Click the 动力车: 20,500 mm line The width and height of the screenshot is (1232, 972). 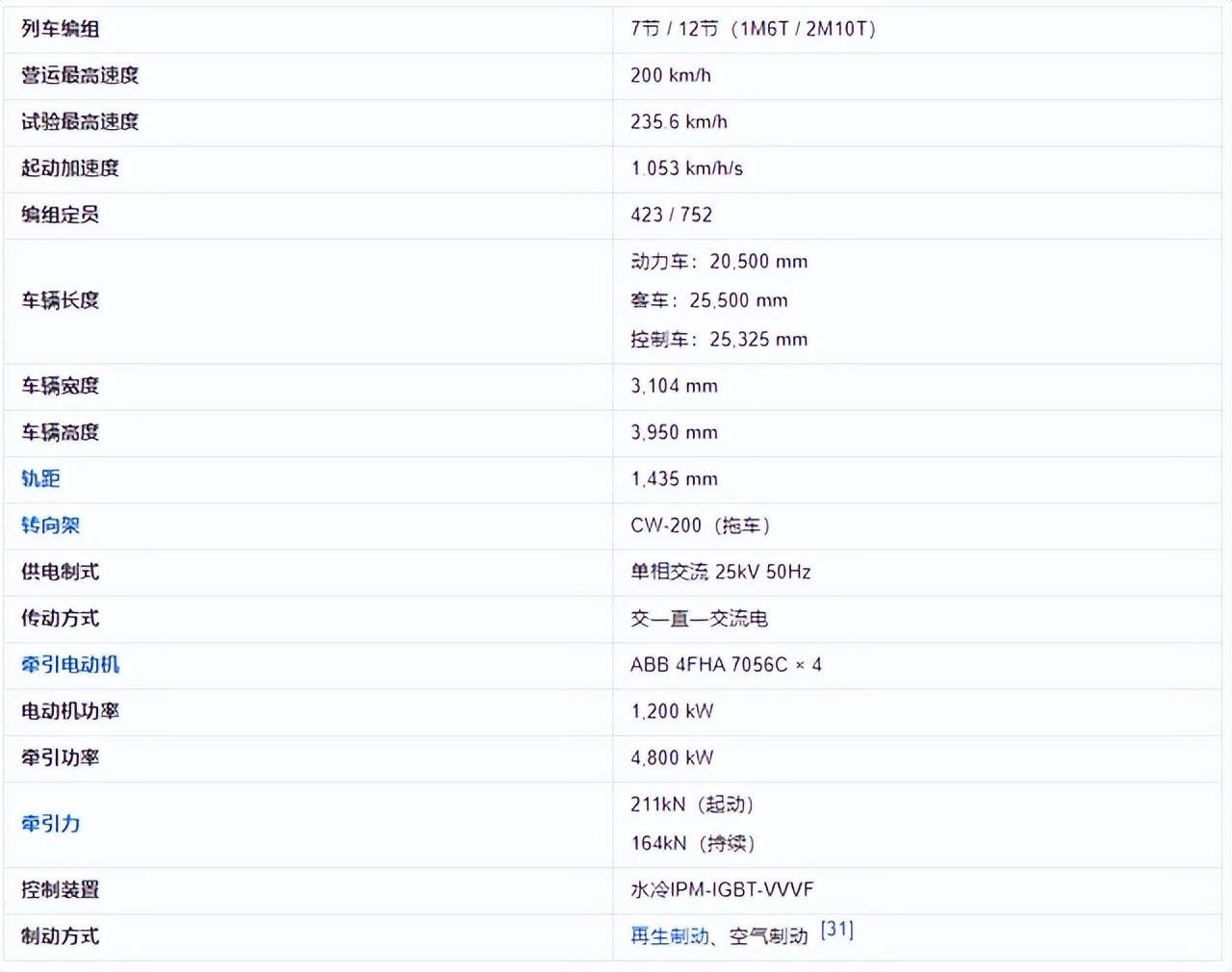719,262
